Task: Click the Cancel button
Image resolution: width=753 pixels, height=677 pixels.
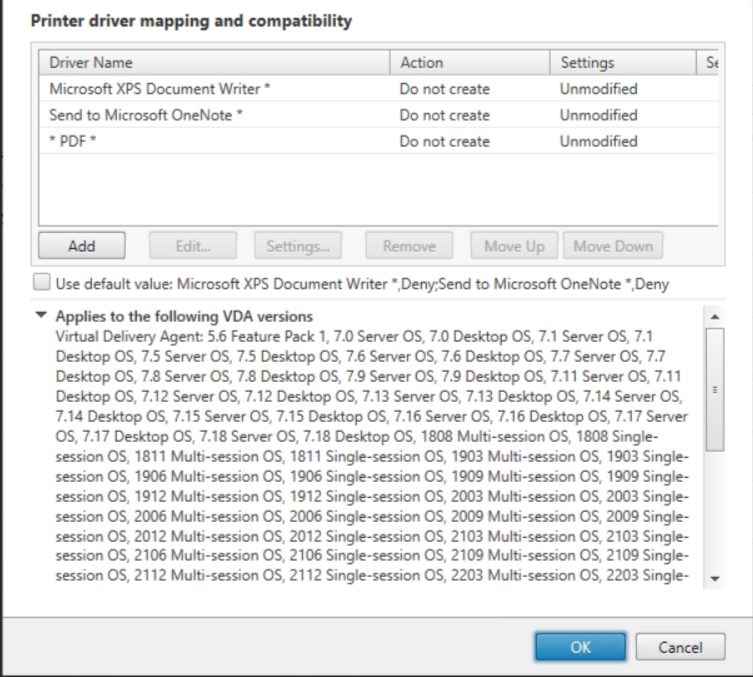Action: [x=680, y=647]
